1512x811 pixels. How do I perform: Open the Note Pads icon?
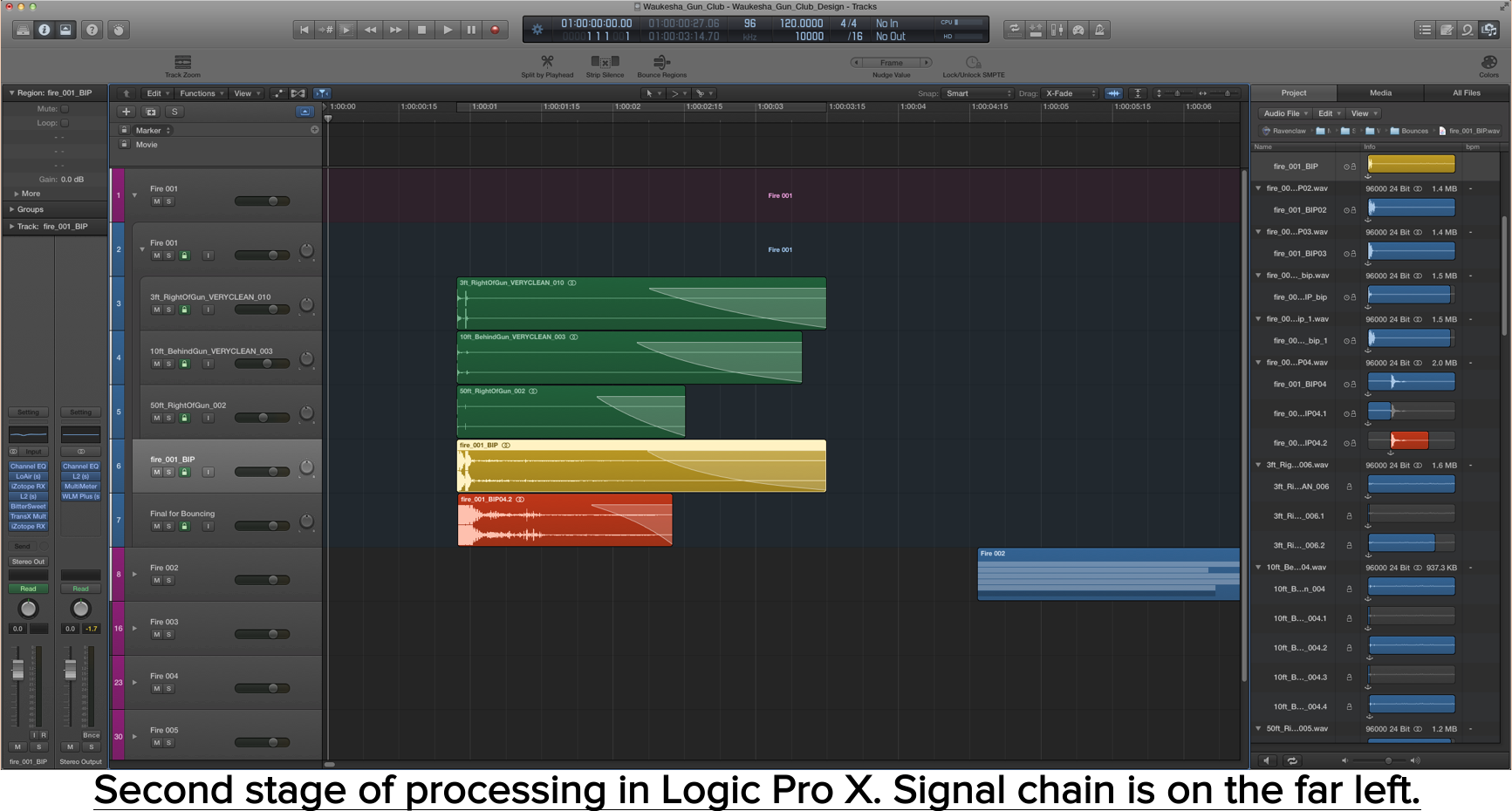[x=1447, y=30]
